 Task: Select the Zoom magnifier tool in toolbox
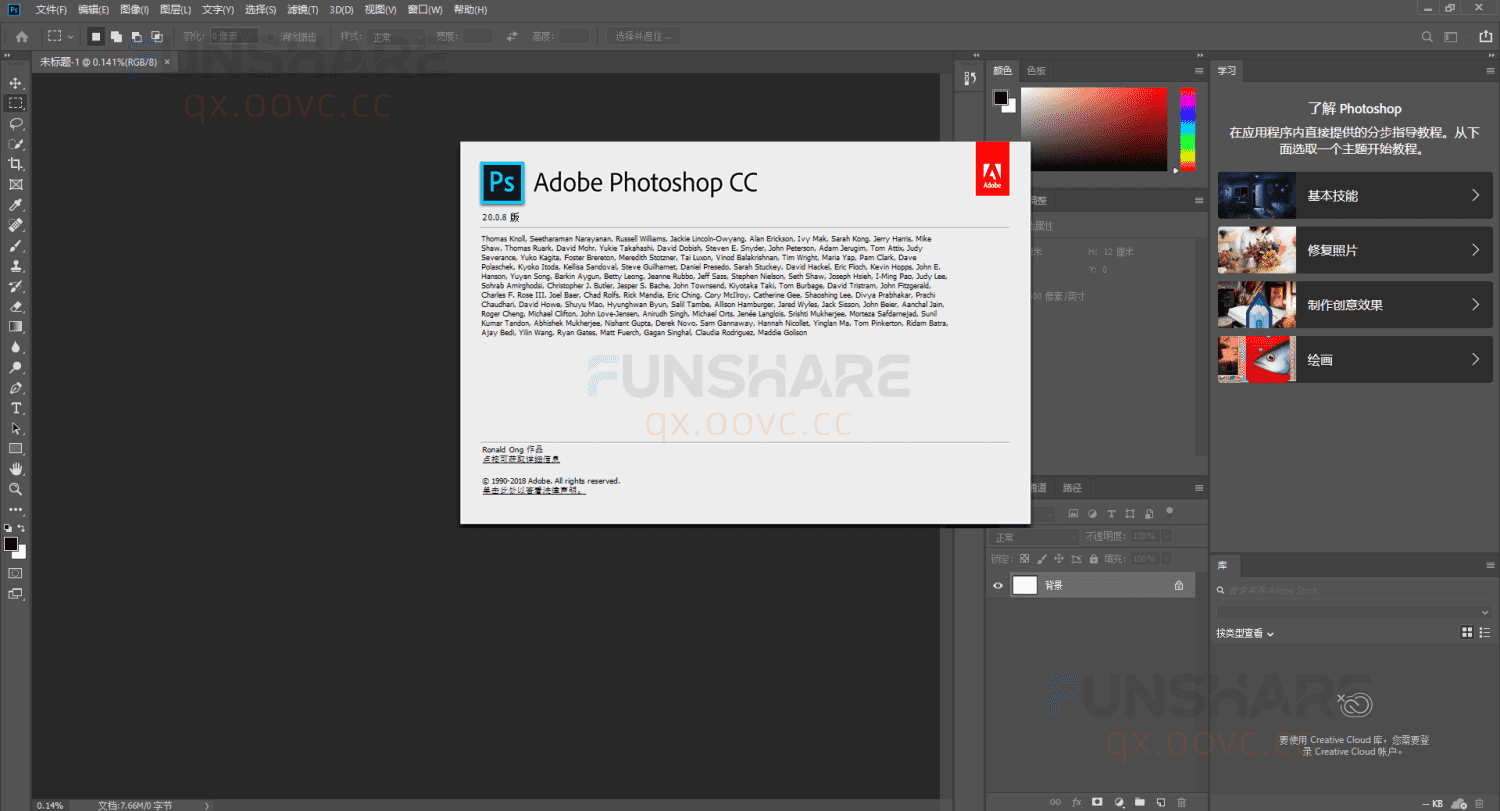[x=16, y=489]
